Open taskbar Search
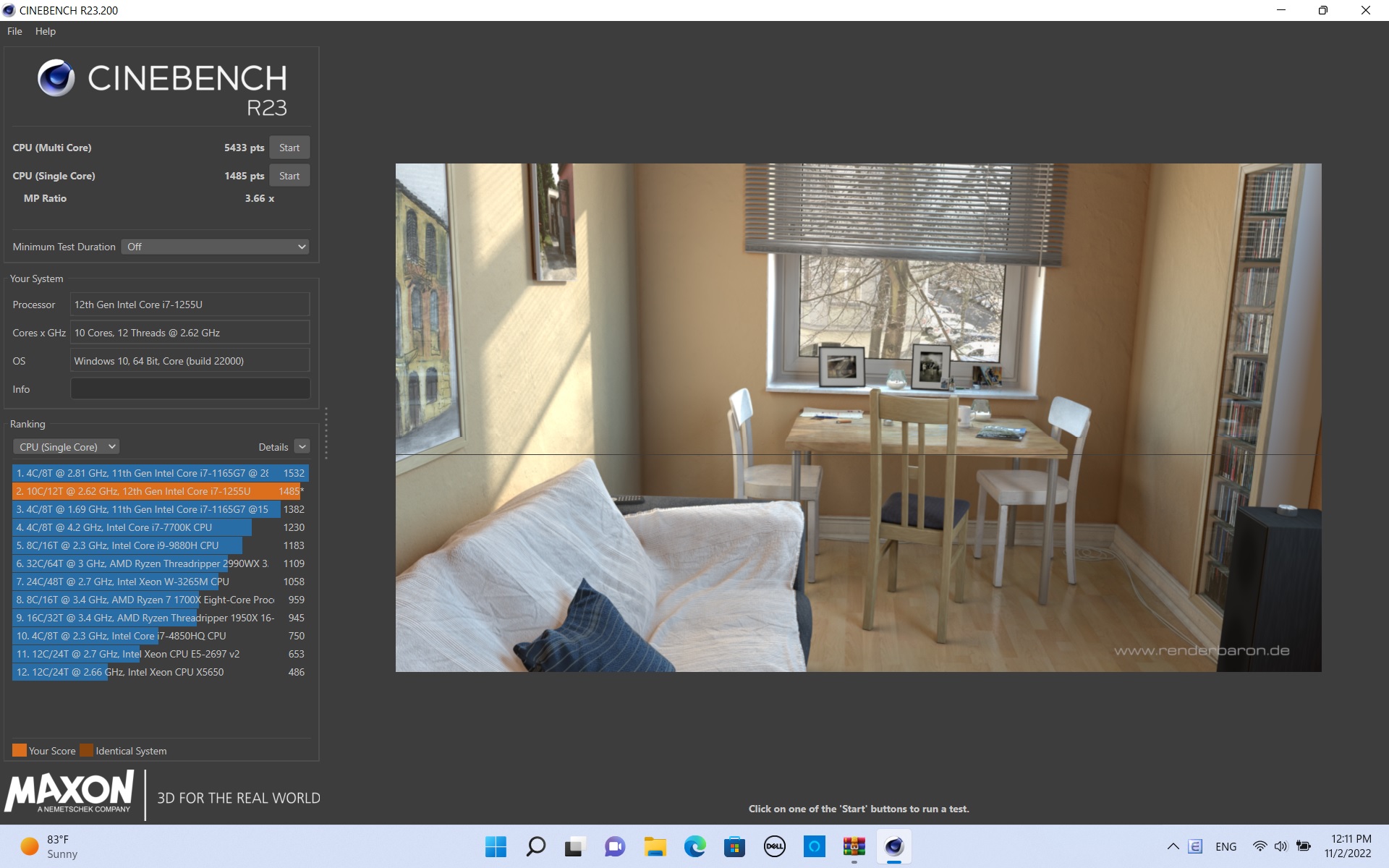Screen dimensions: 1389x868 pos(535,846)
